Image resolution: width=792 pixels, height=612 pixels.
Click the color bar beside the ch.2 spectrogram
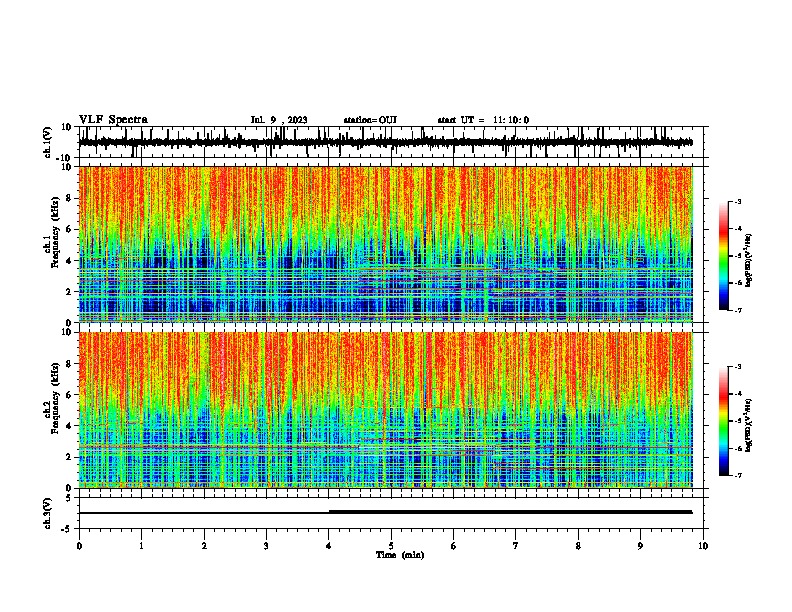[724, 421]
